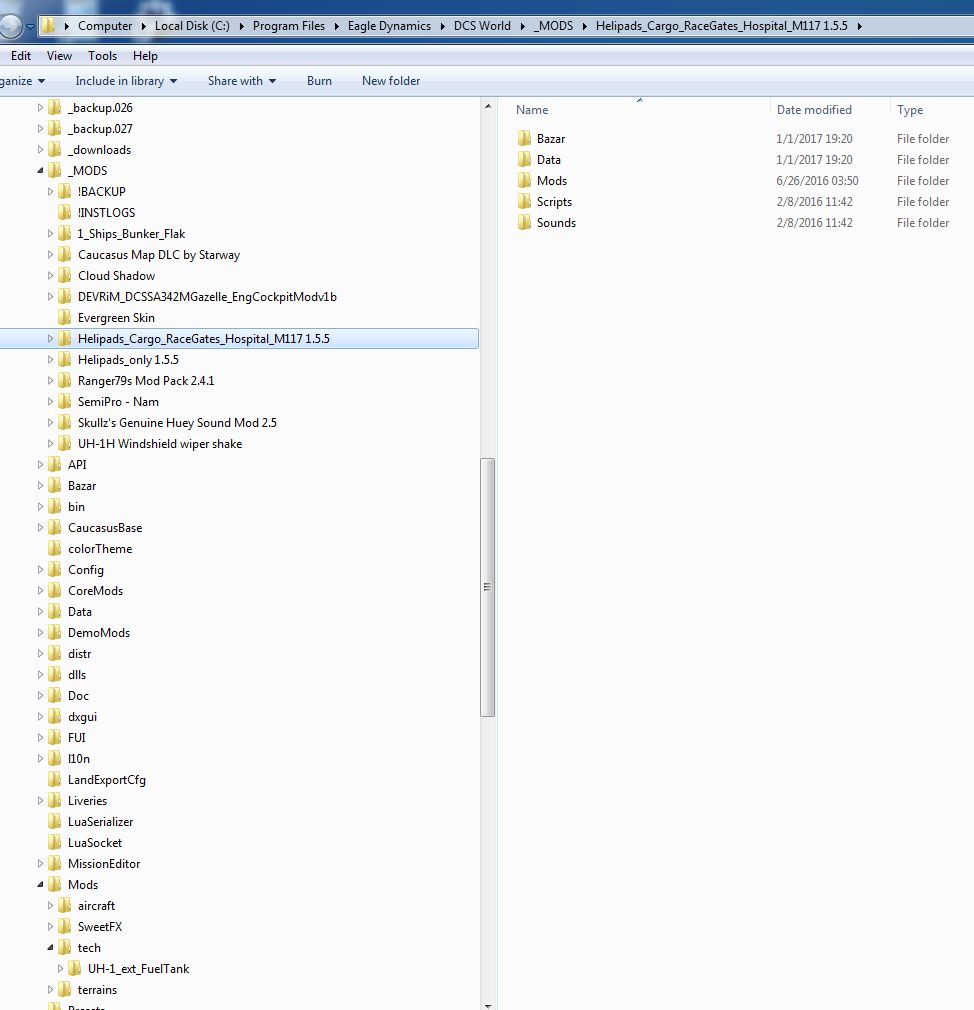The height and width of the screenshot is (1010, 974).
Task: Open the Share with dropdown
Action: (x=242, y=81)
